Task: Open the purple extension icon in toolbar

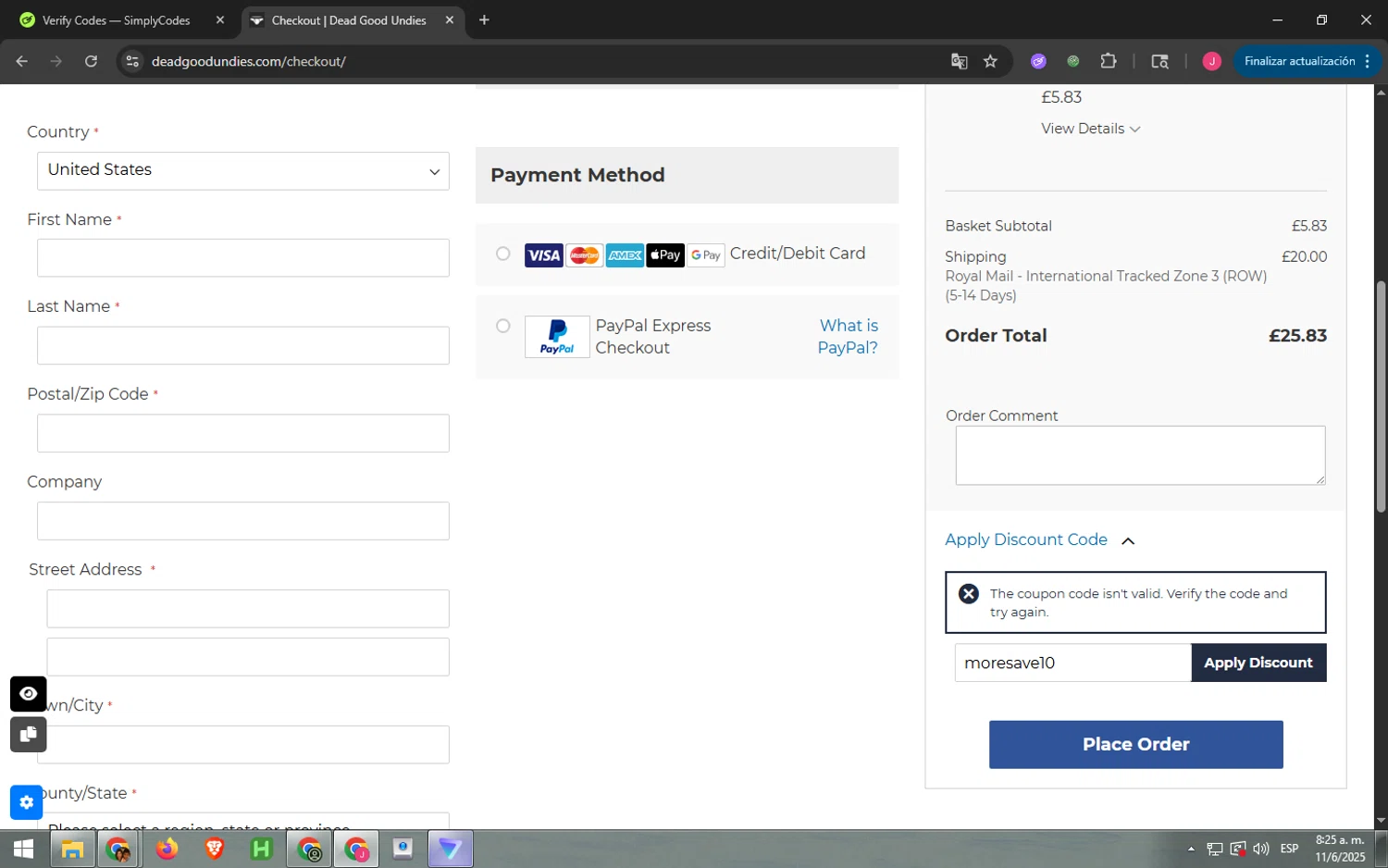Action: pos(1038,61)
